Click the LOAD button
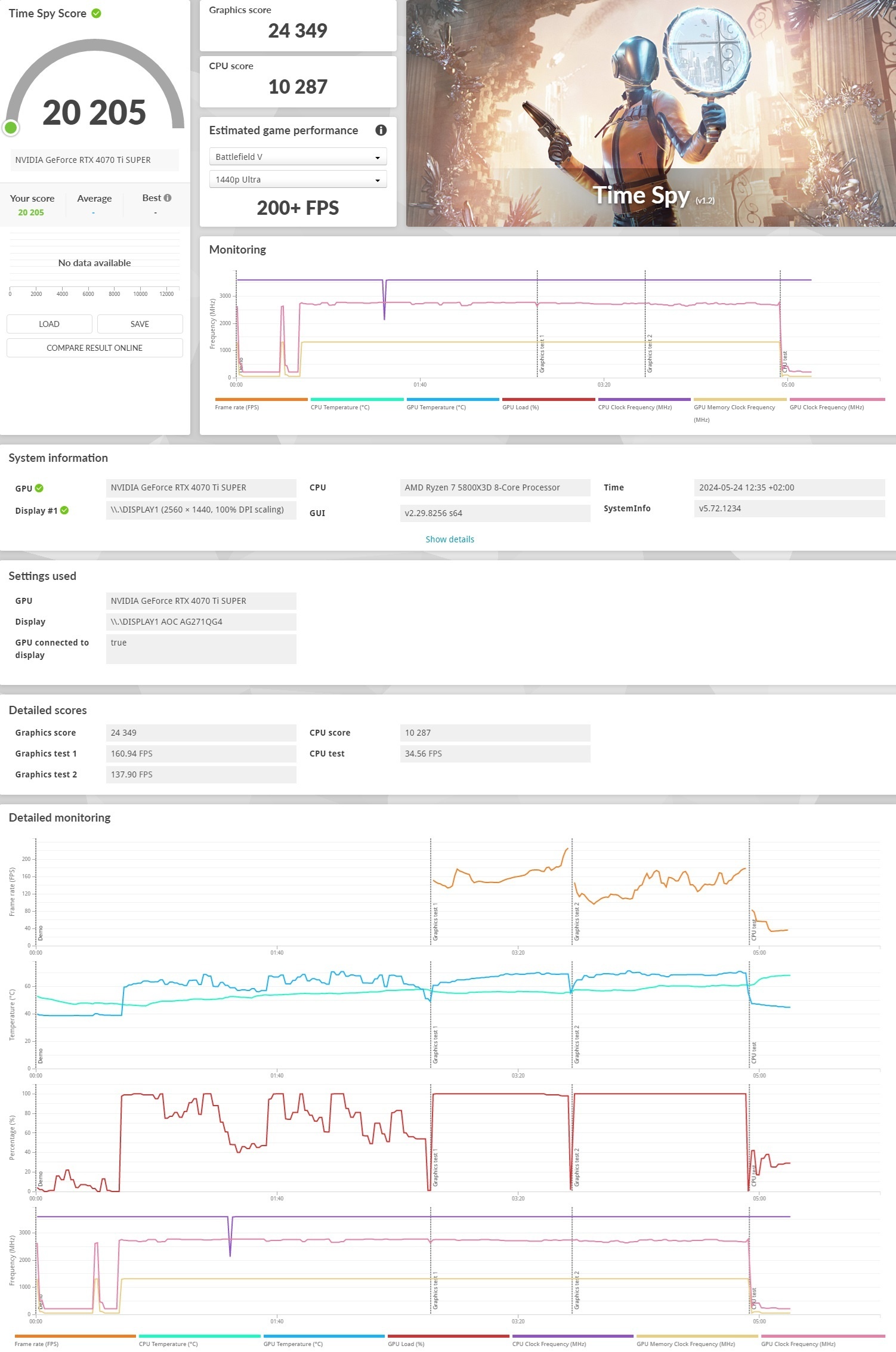The height and width of the screenshot is (1352, 896). (x=50, y=324)
